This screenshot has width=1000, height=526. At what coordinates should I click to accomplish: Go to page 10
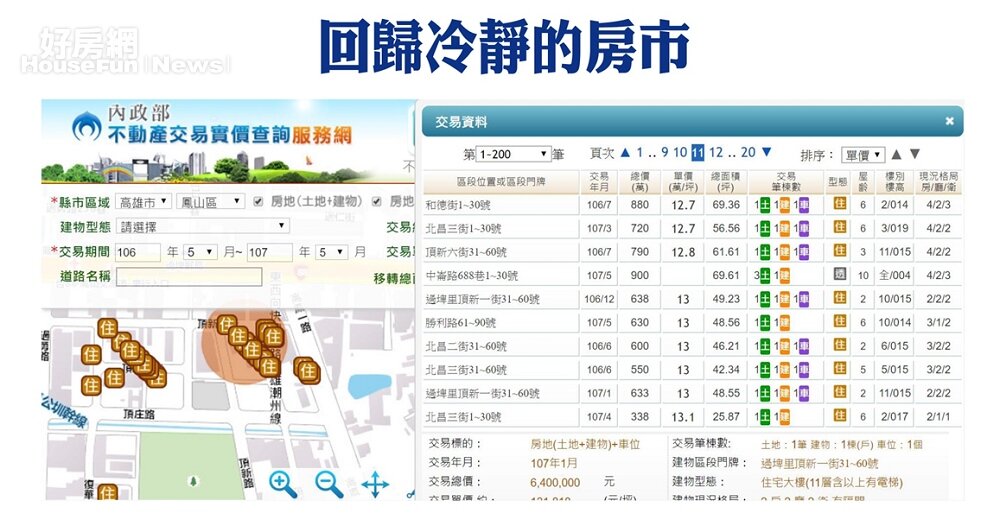point(680,152)
